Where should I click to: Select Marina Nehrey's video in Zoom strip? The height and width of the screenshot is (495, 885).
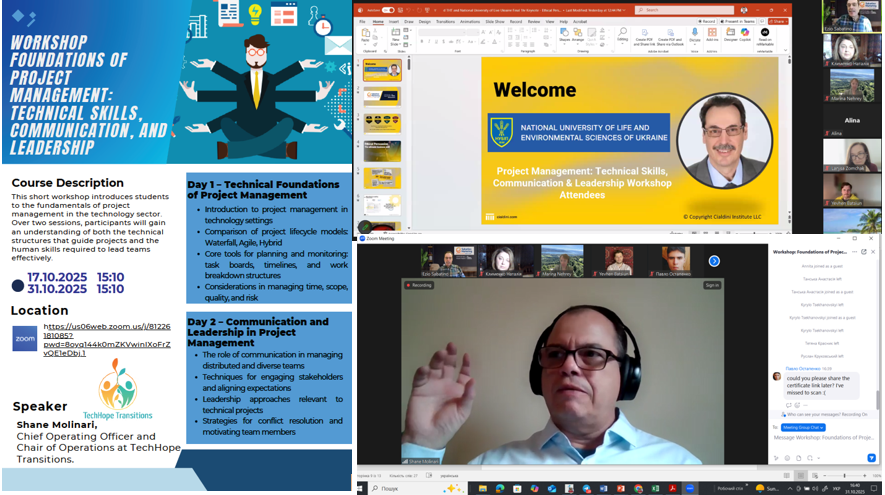(562, 261)
